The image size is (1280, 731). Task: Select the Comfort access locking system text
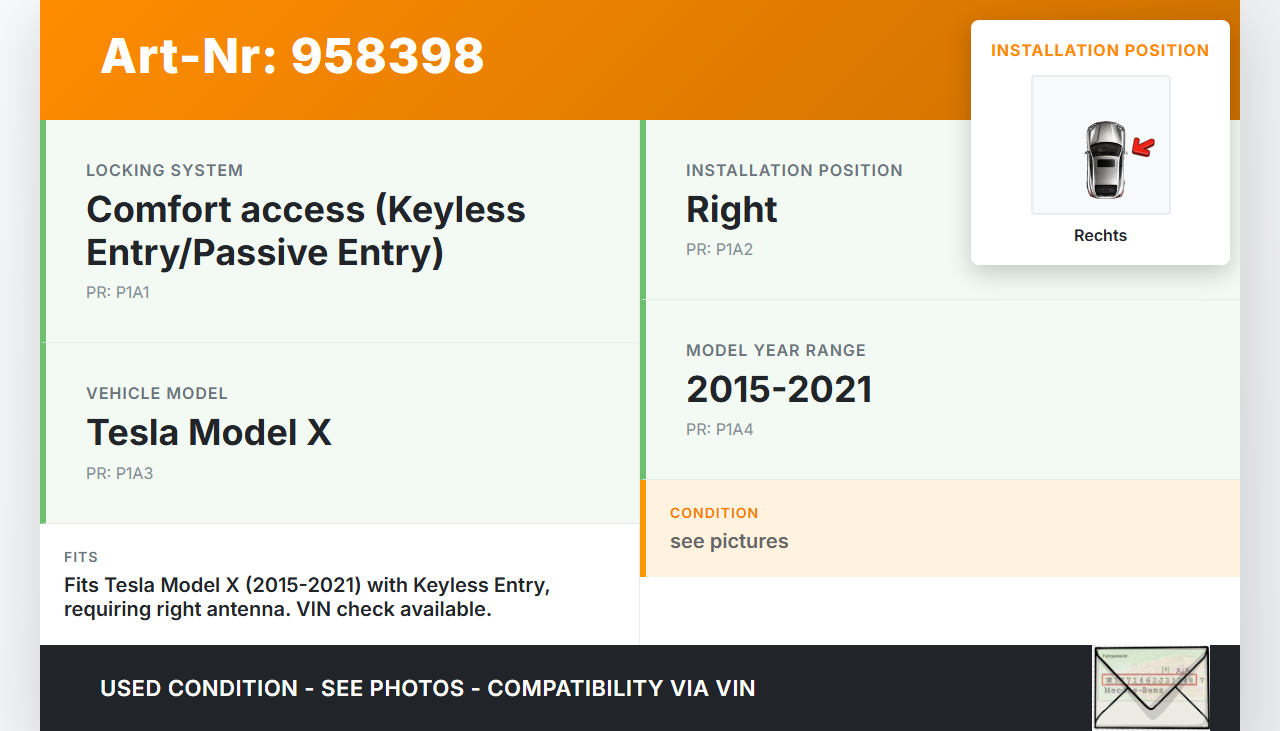coord(305,231)
